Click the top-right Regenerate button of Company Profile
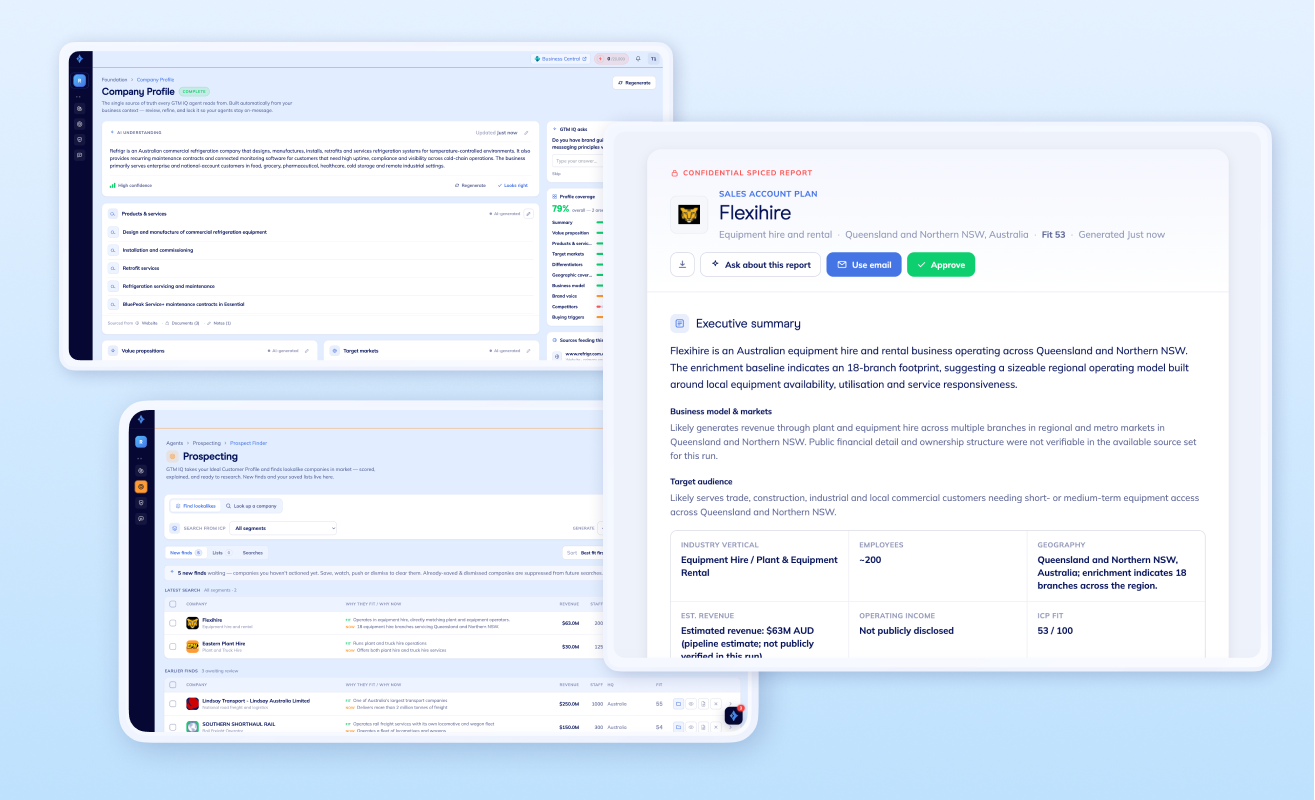 (634, 83)
